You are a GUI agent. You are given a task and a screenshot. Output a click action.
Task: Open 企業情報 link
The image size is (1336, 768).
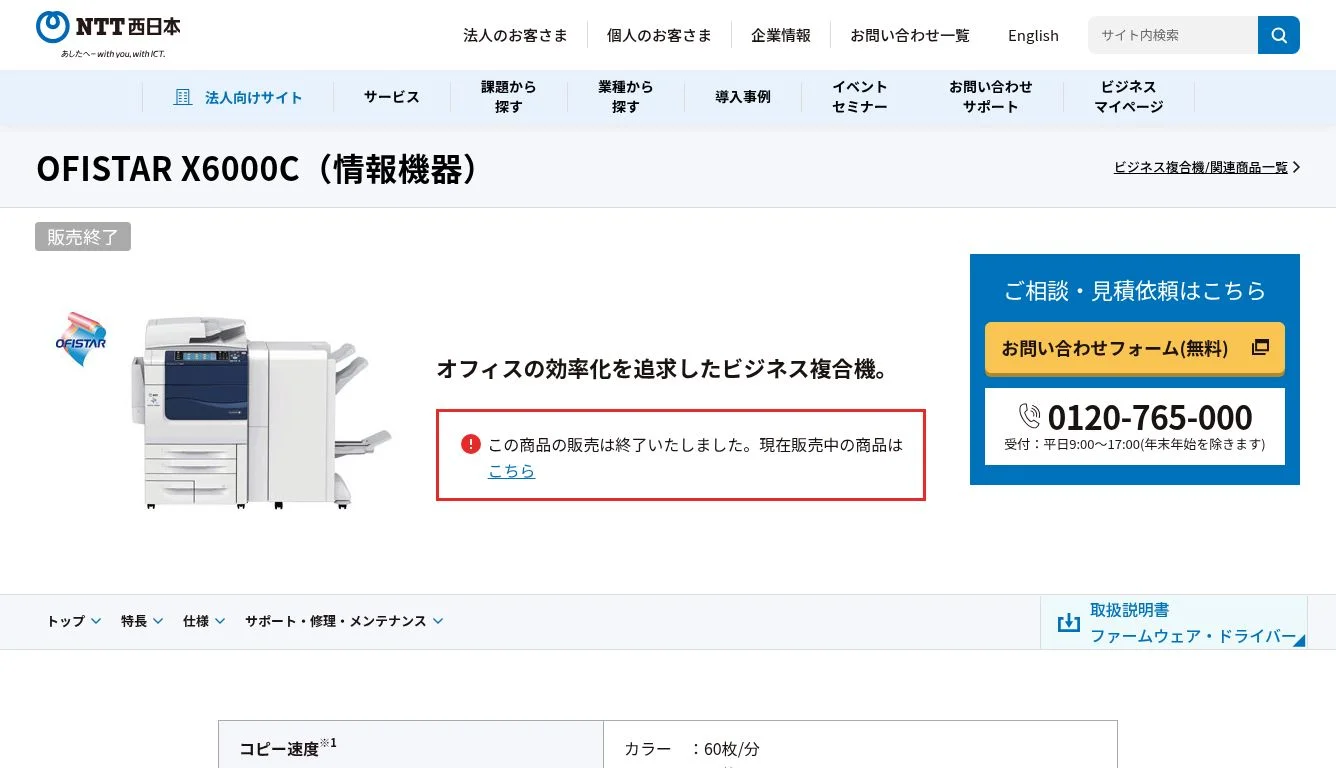pos(781,35)
